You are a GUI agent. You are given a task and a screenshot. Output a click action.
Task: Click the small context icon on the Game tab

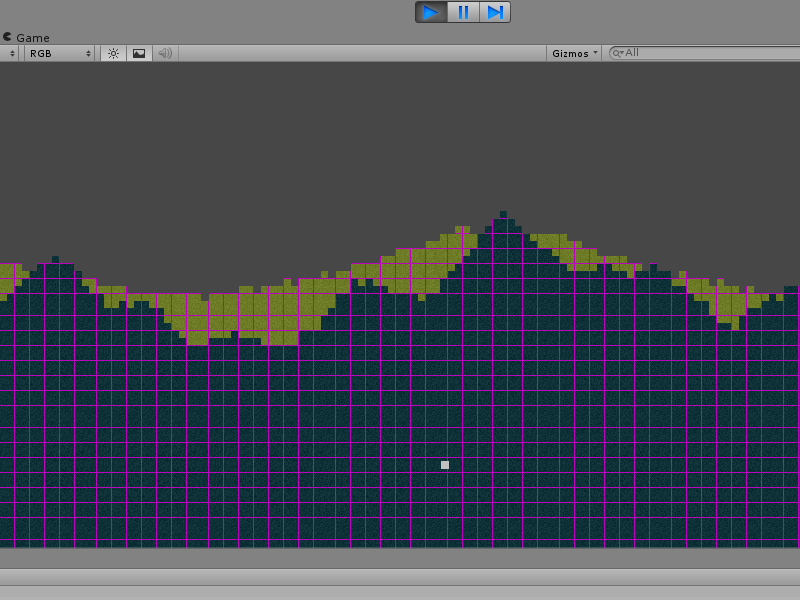pyautogui.click(x=8, y=37)
